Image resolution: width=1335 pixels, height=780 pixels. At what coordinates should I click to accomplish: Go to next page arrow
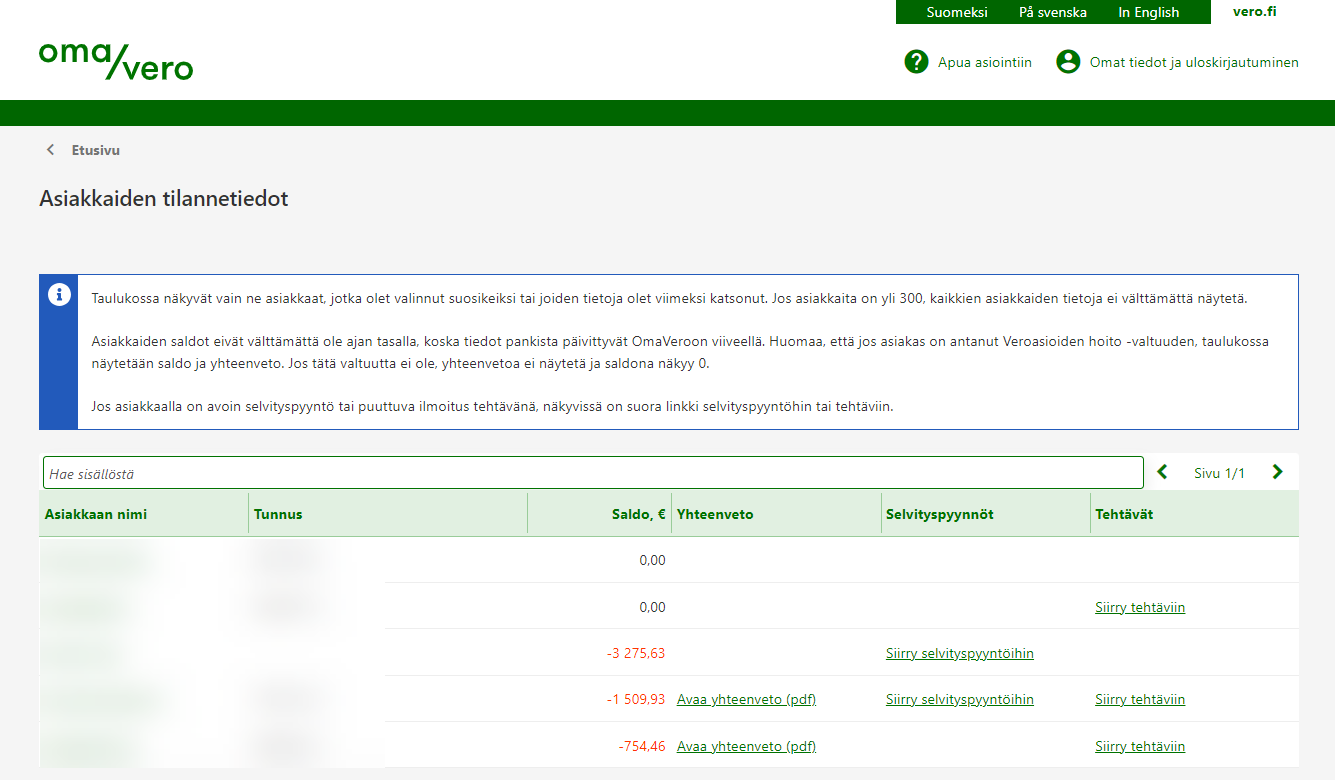click(1277, 472)
